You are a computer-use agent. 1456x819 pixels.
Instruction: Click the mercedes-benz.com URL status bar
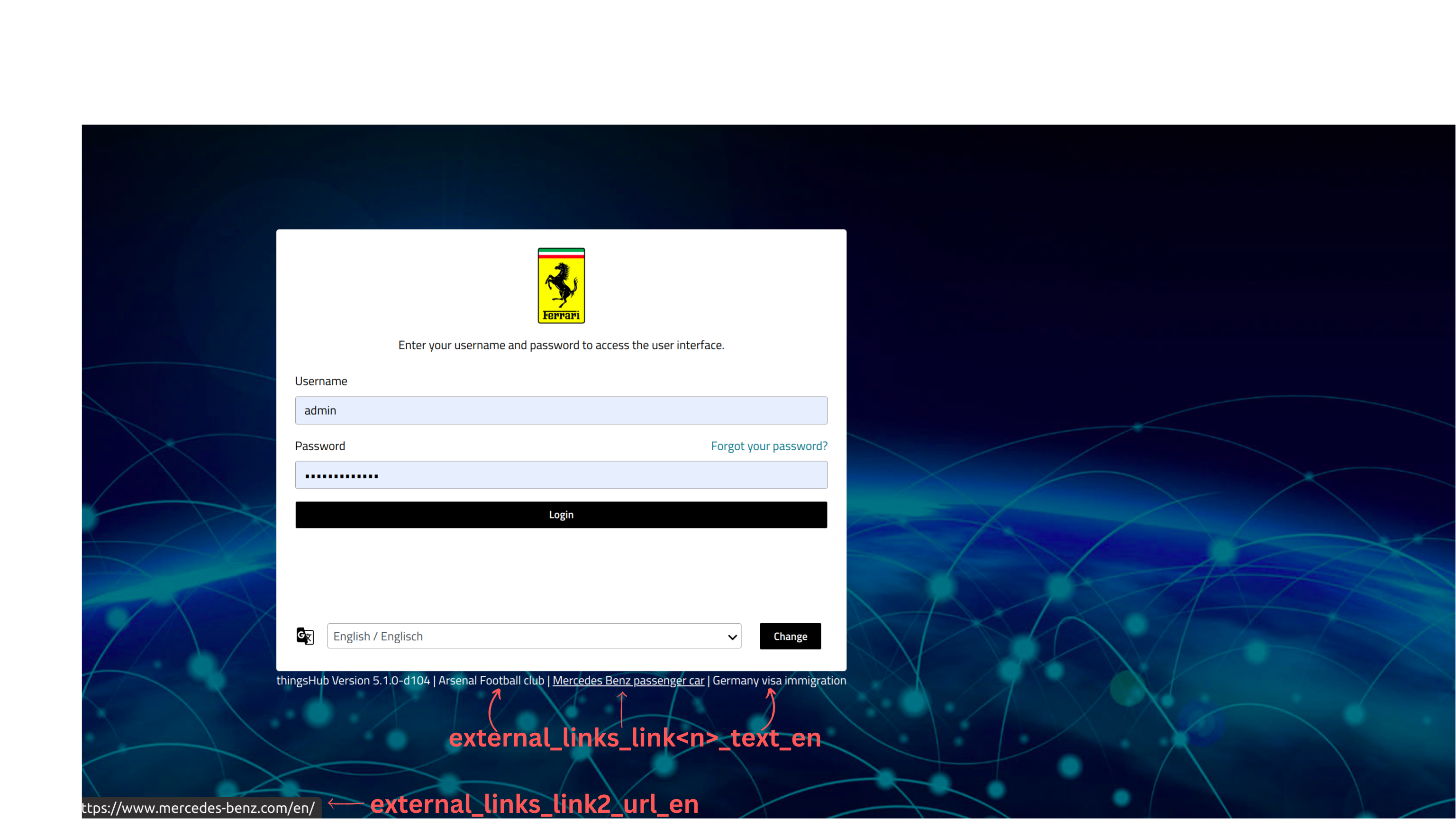199,808
